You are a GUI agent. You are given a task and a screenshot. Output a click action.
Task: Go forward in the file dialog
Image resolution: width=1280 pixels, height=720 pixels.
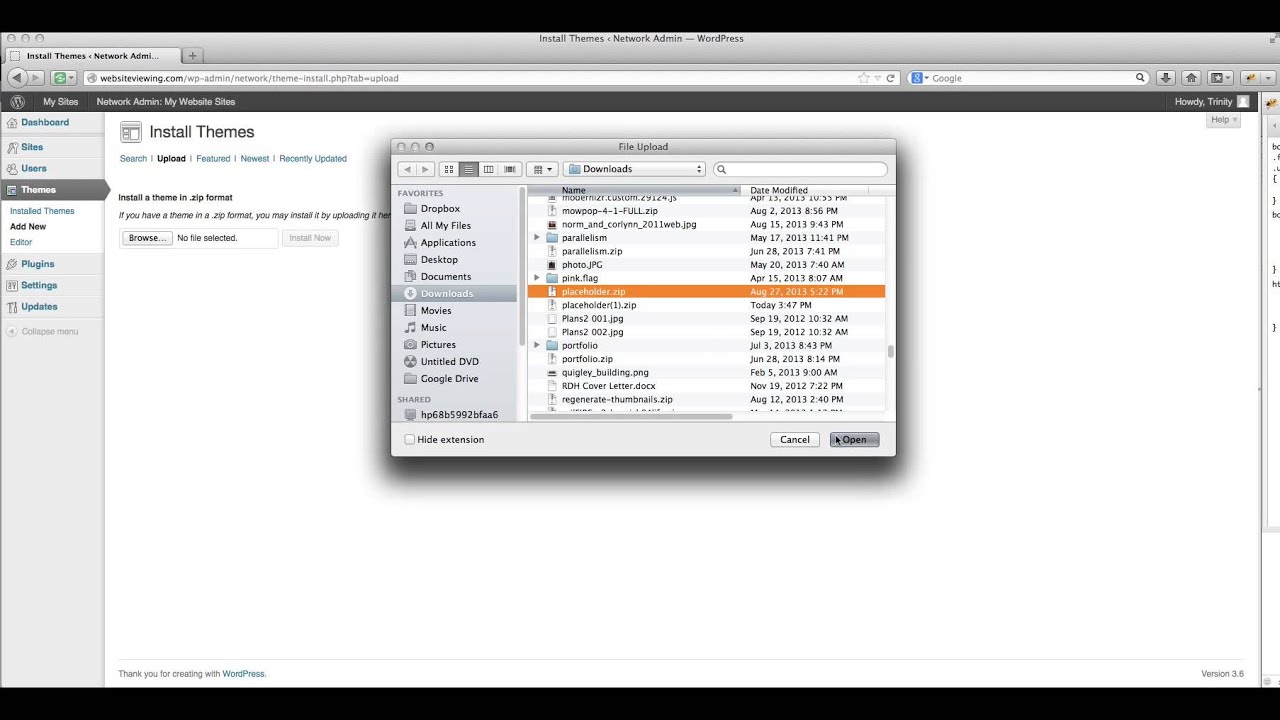[x=424, y=169]
